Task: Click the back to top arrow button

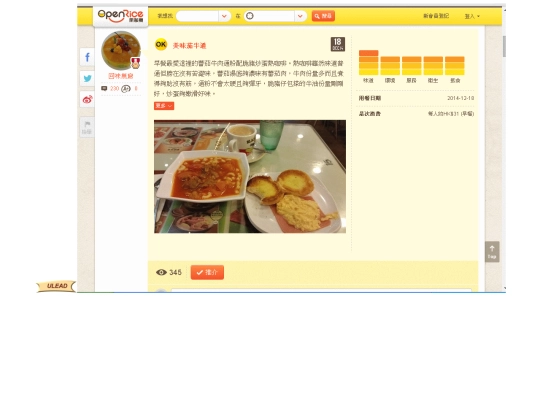Action: pos(492,252)
